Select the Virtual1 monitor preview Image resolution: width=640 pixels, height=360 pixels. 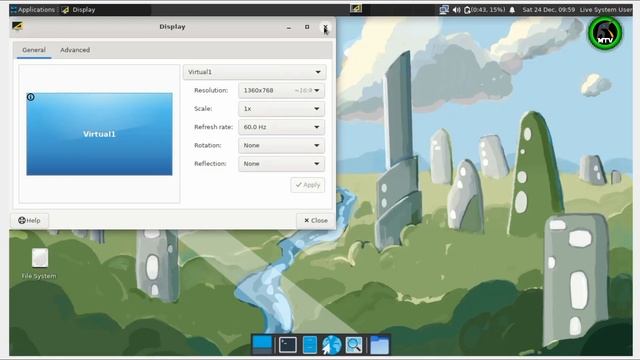click(99, 134)
